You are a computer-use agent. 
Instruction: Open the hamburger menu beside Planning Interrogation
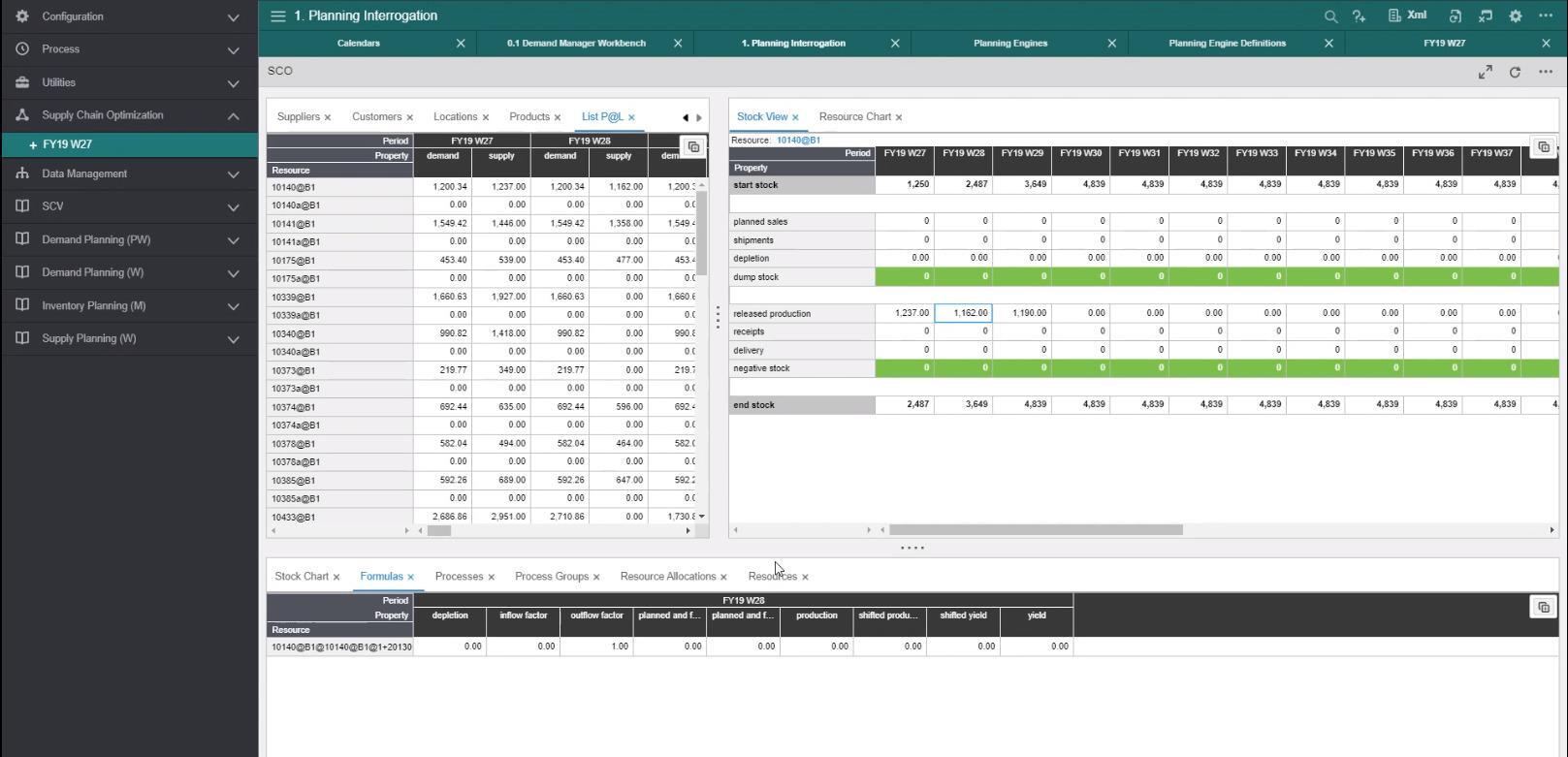click(277, 16)
